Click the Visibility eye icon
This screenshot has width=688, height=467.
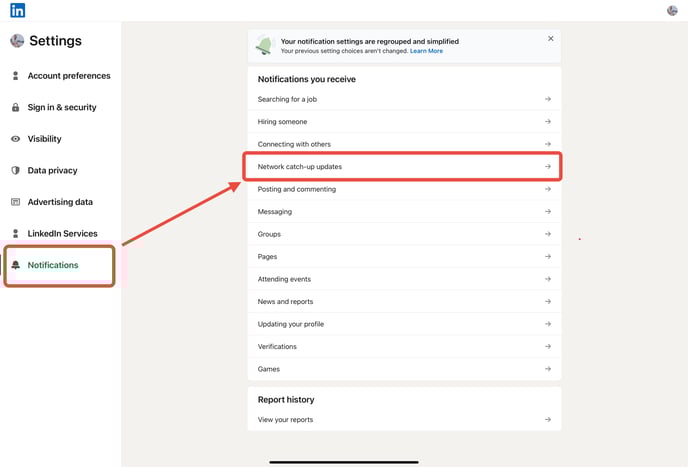click(15, 139)
